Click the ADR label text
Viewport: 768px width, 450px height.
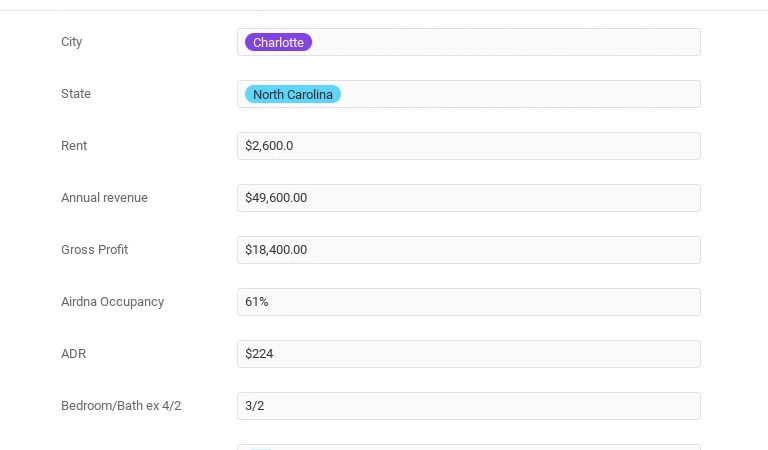click(74, 354)
